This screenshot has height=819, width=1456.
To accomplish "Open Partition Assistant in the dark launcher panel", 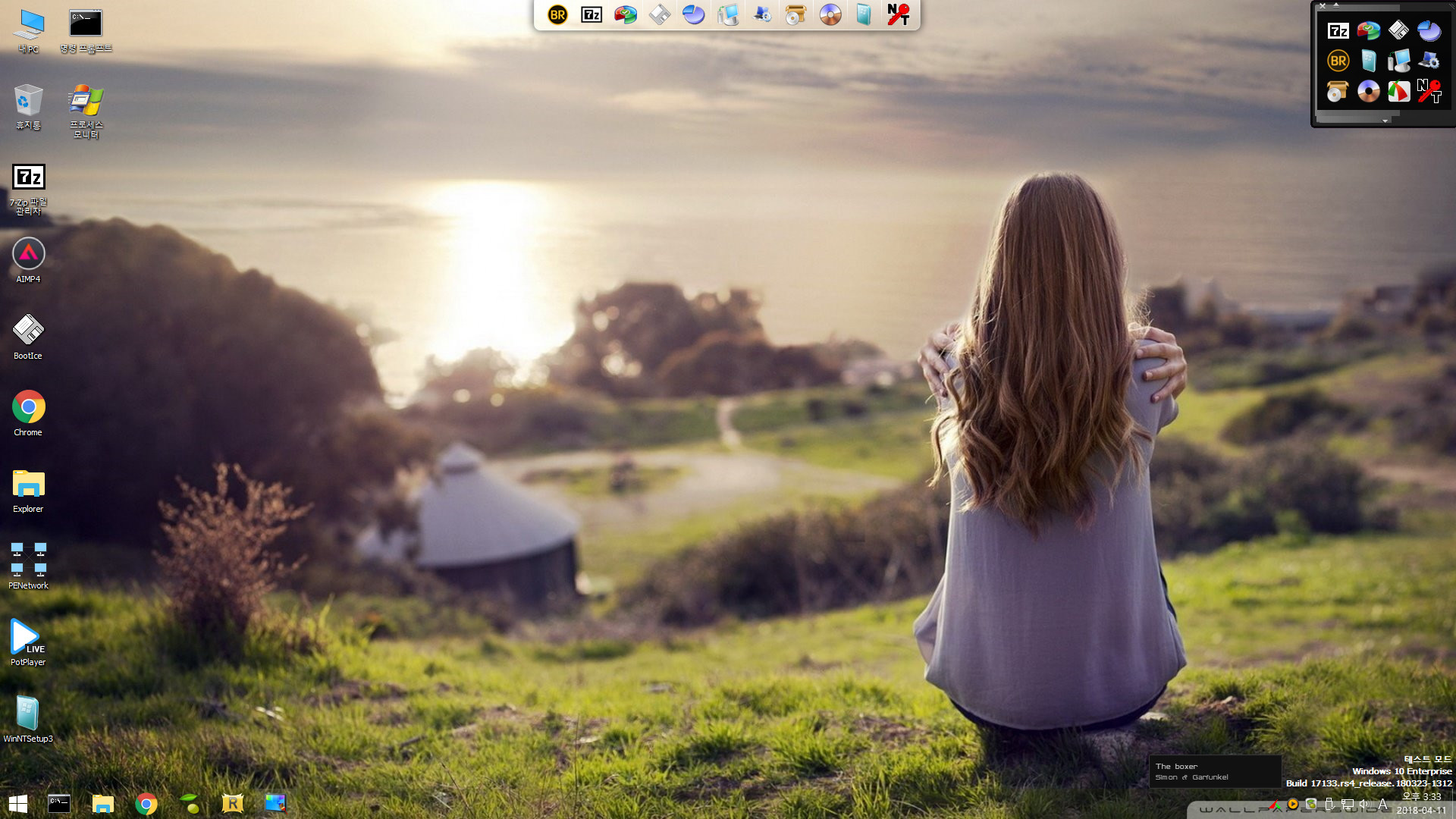I will (1368, 30).
